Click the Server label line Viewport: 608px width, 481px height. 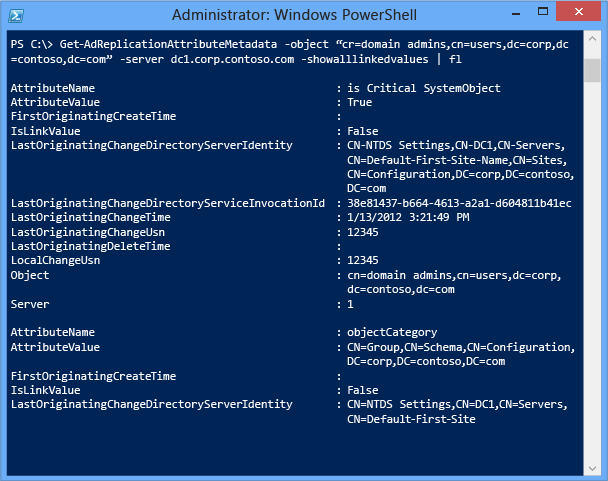click(x=30, y=303)
